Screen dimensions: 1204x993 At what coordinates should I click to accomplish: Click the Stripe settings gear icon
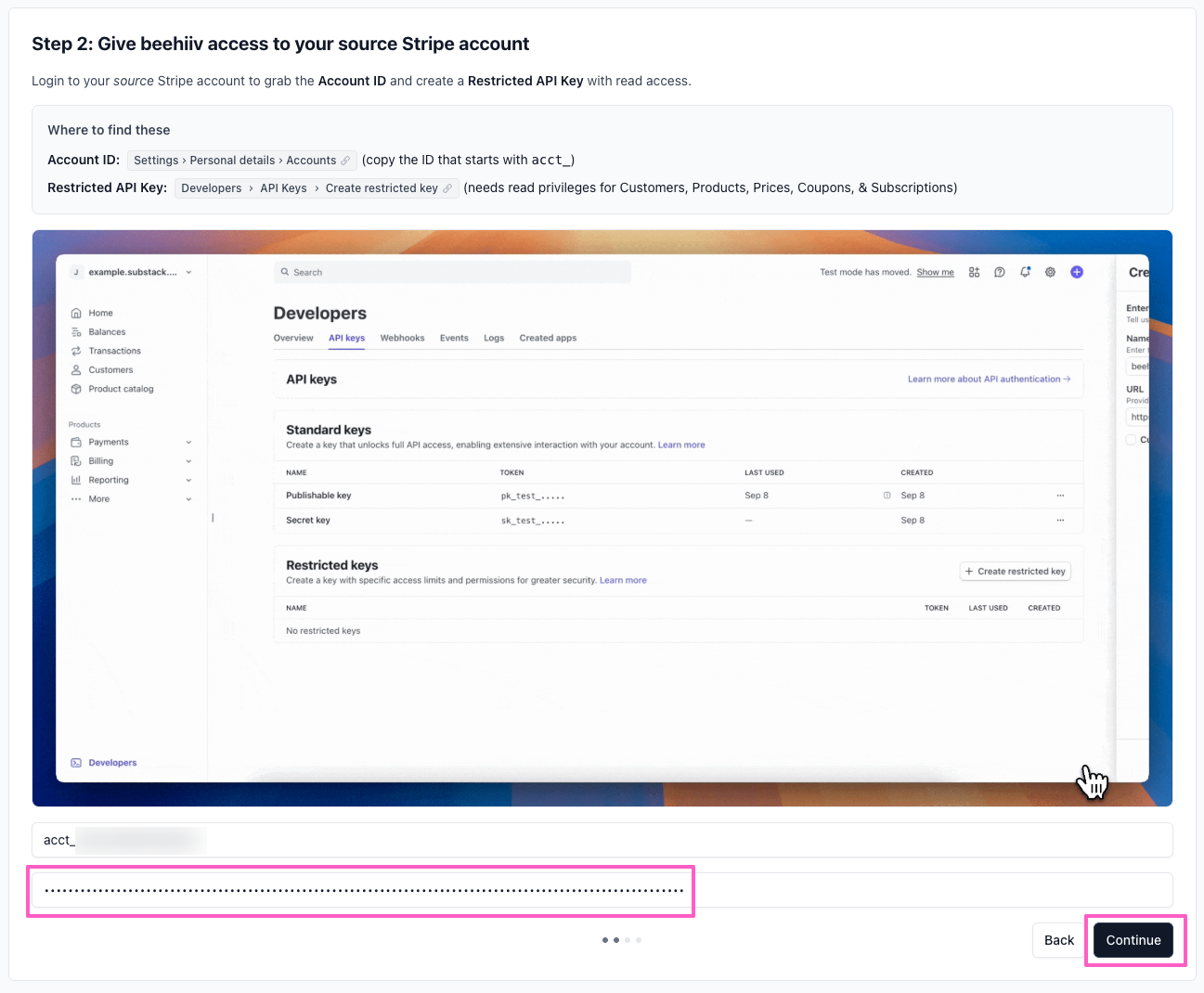1050,272
